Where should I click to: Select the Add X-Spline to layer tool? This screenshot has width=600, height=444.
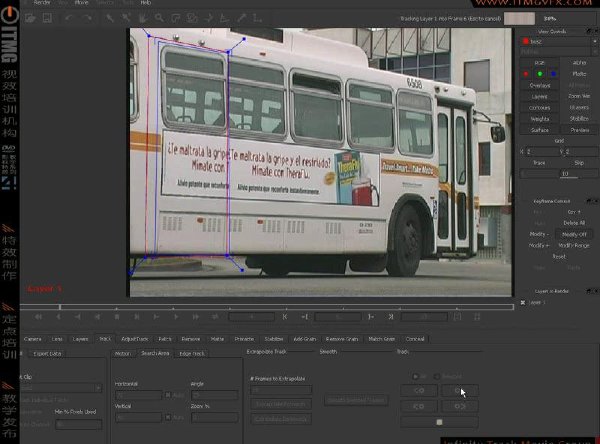(x=192, y=18)
